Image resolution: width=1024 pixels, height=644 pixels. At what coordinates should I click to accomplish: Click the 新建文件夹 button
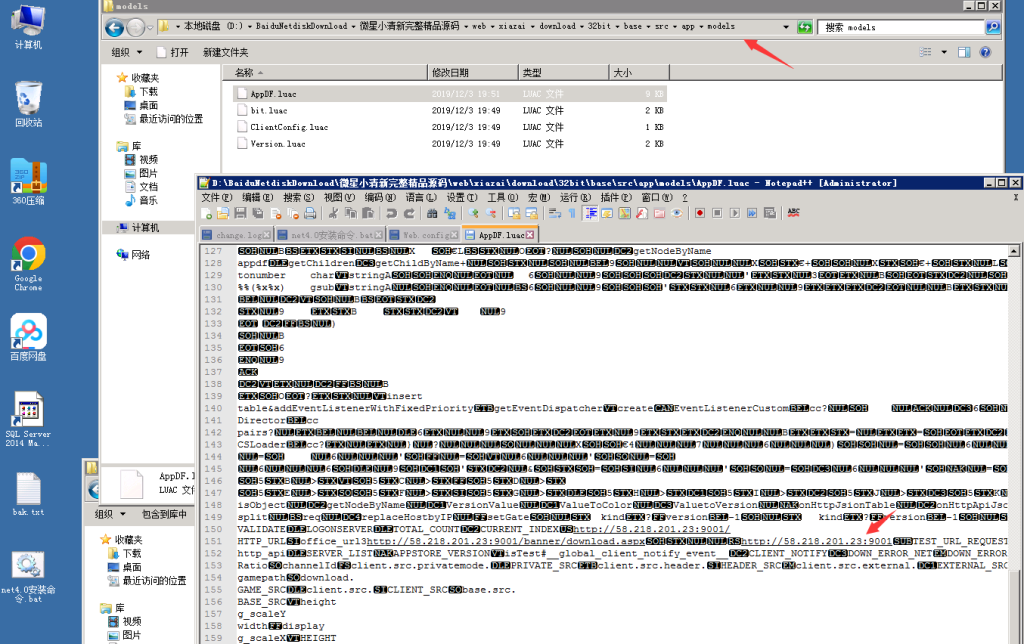[225, 52]
